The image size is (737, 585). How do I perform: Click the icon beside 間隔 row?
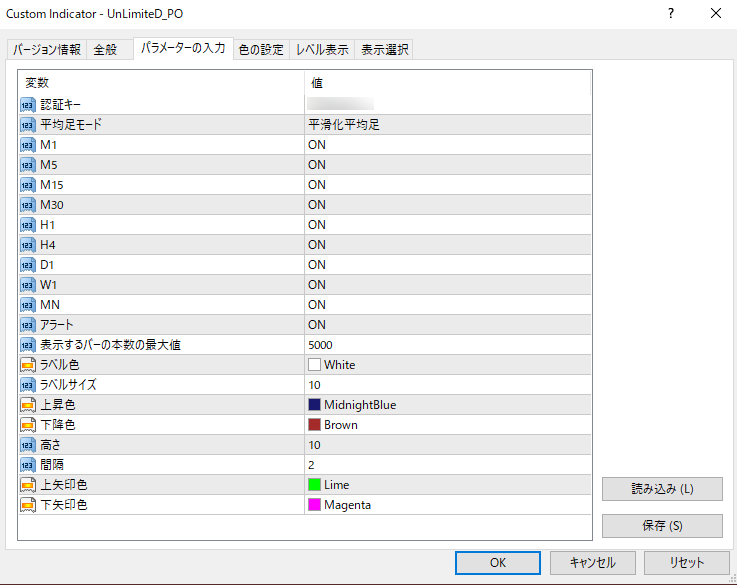[28, 465]
